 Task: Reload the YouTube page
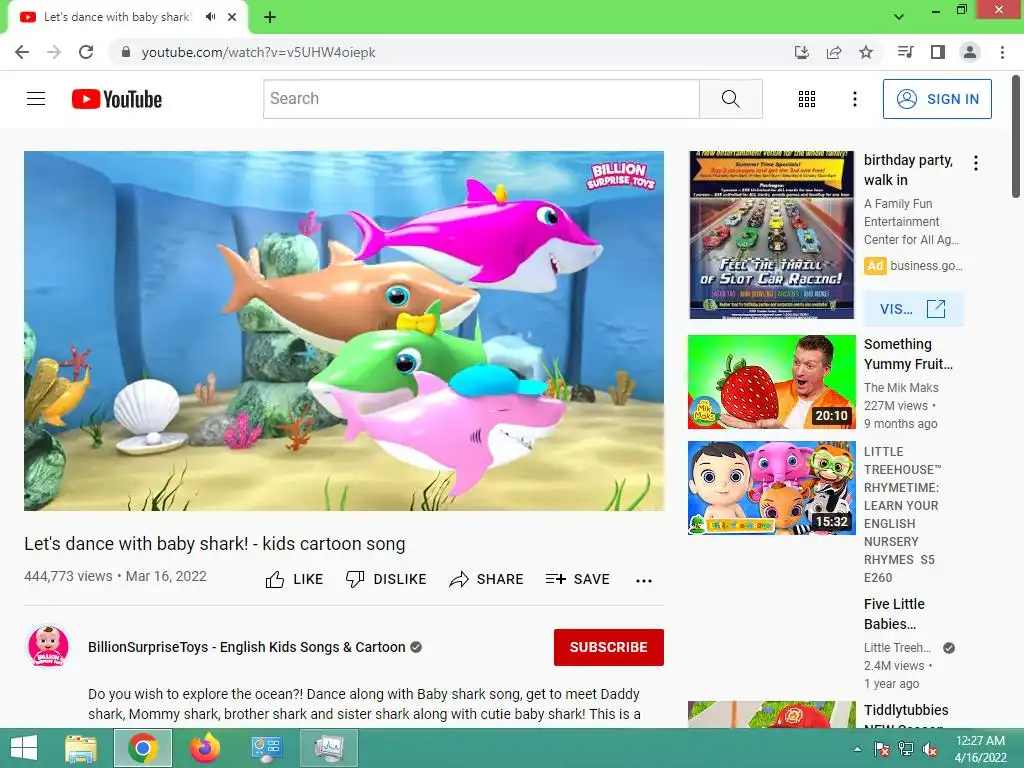[x=86, y=52]
